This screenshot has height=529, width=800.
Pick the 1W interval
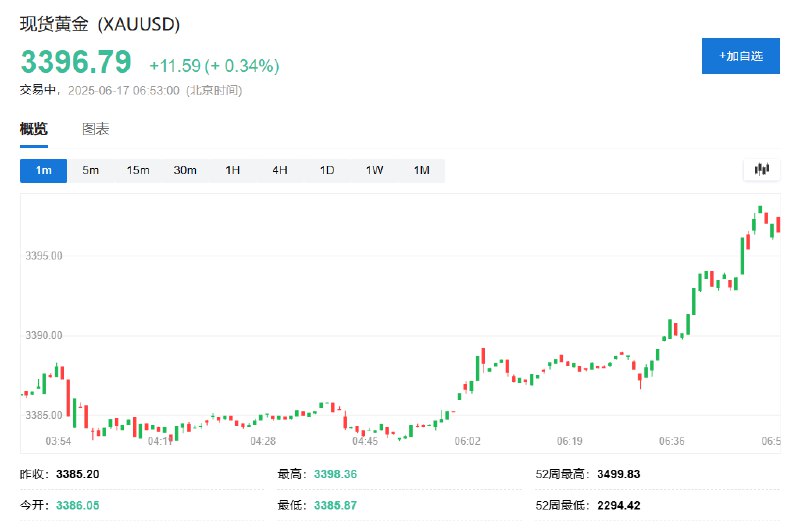[x=374, y=170]
